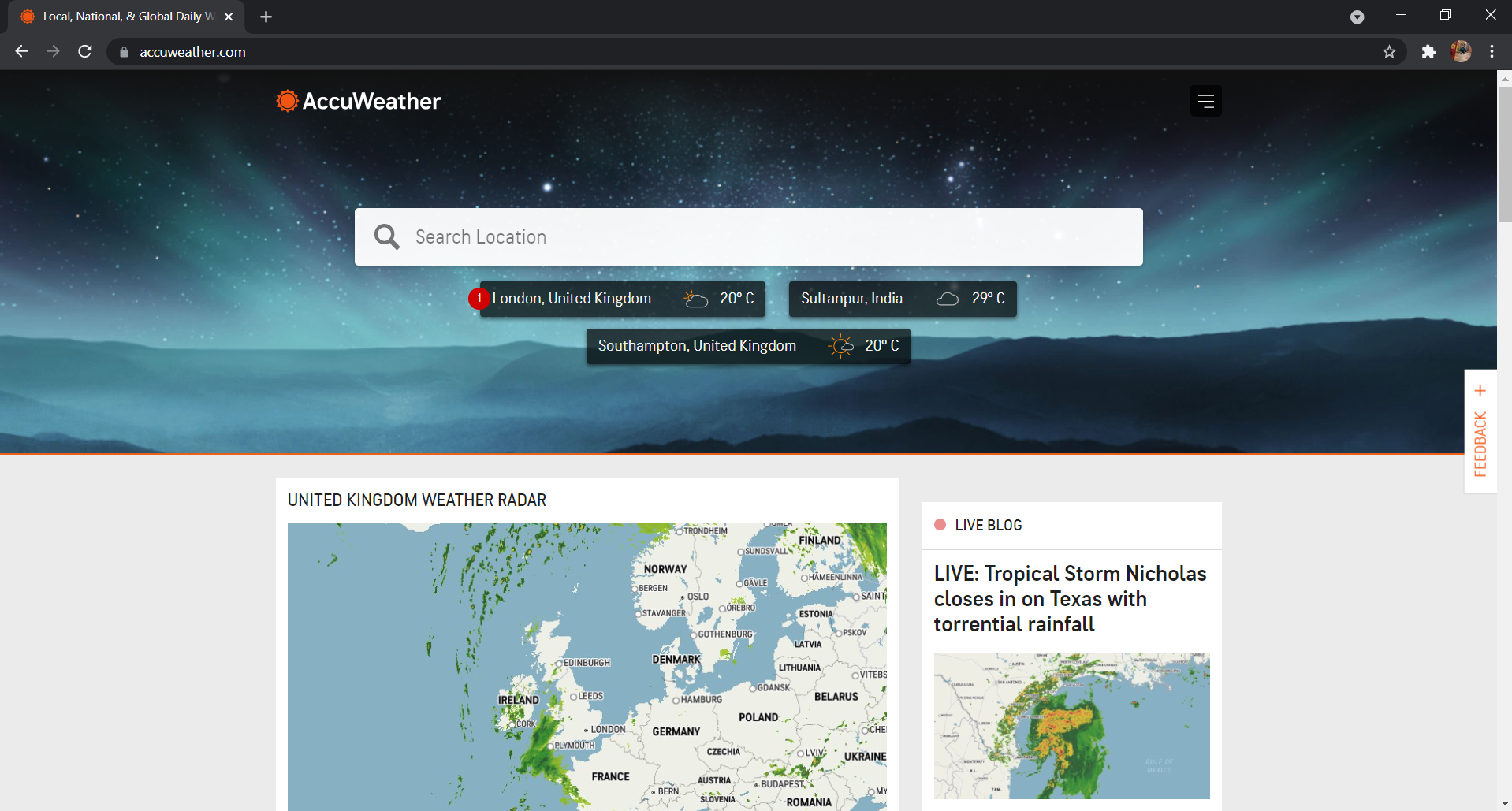Select the Local, National, & Global tab
This screenshot has height=811, width=1512.
[x=126, y=17]
